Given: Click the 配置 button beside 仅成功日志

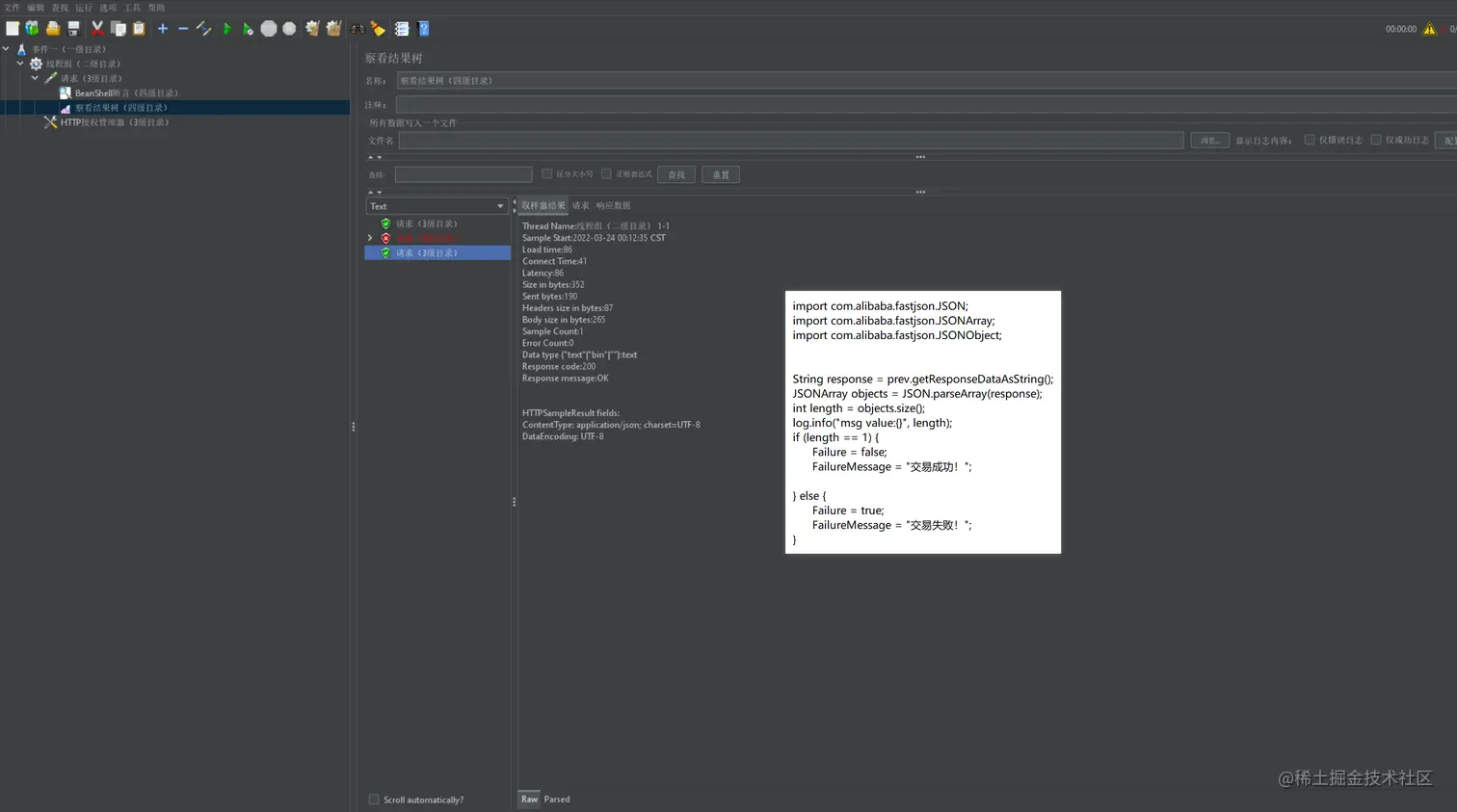Looking at the screenshot, I should pyautogui.click(x=1446, y=141).
